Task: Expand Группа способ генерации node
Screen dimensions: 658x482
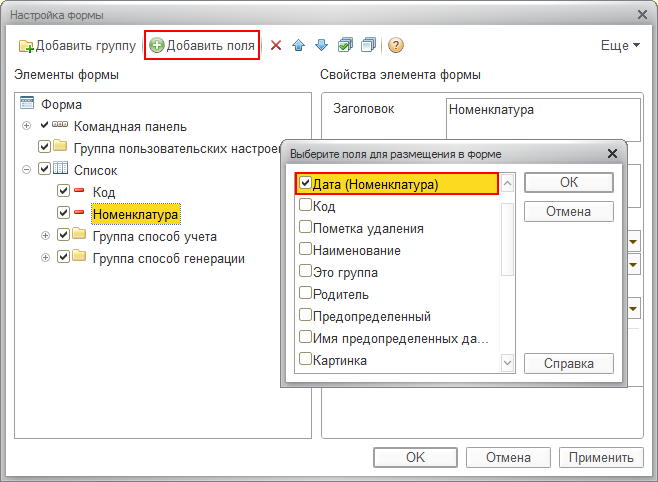Action: 45,258
